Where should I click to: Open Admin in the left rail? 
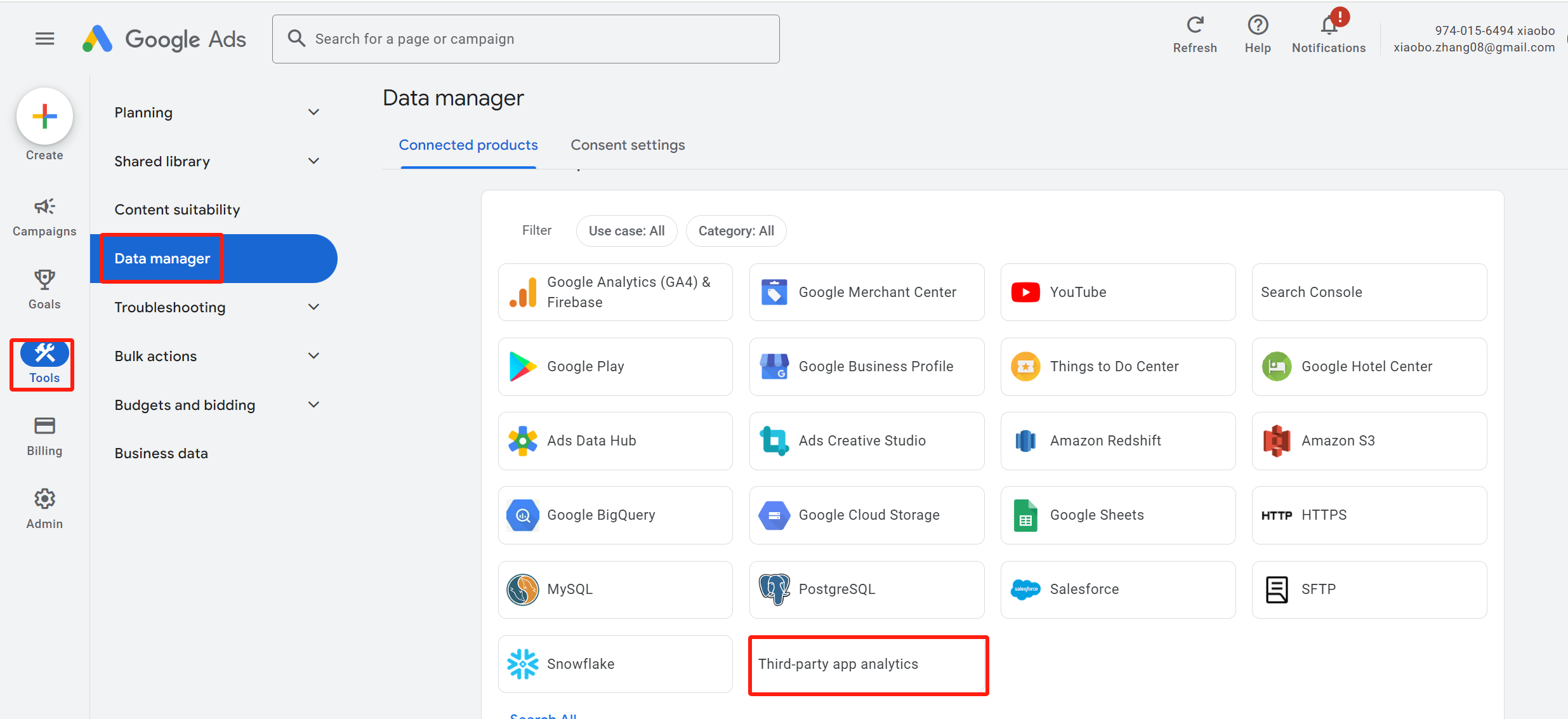[44, 510]
